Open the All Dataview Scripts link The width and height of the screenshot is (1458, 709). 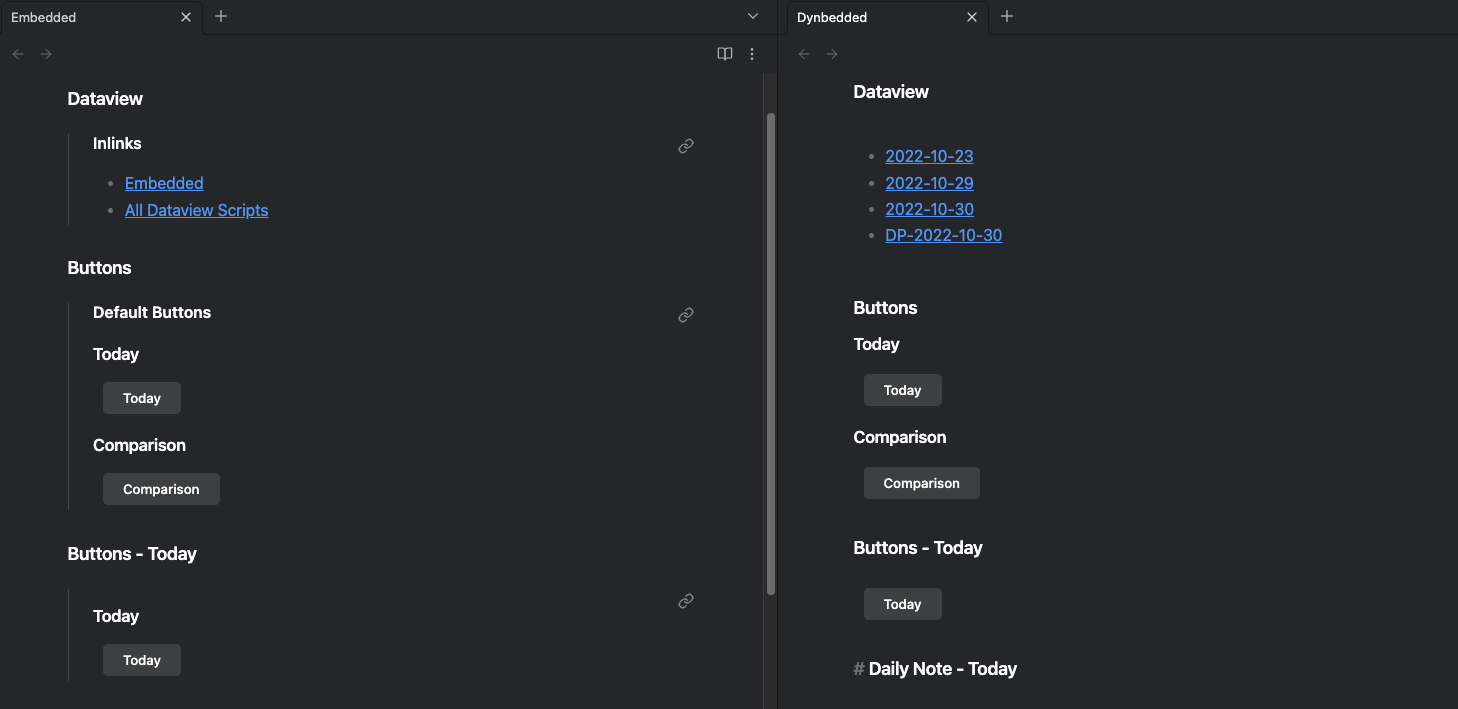point(196,210)
